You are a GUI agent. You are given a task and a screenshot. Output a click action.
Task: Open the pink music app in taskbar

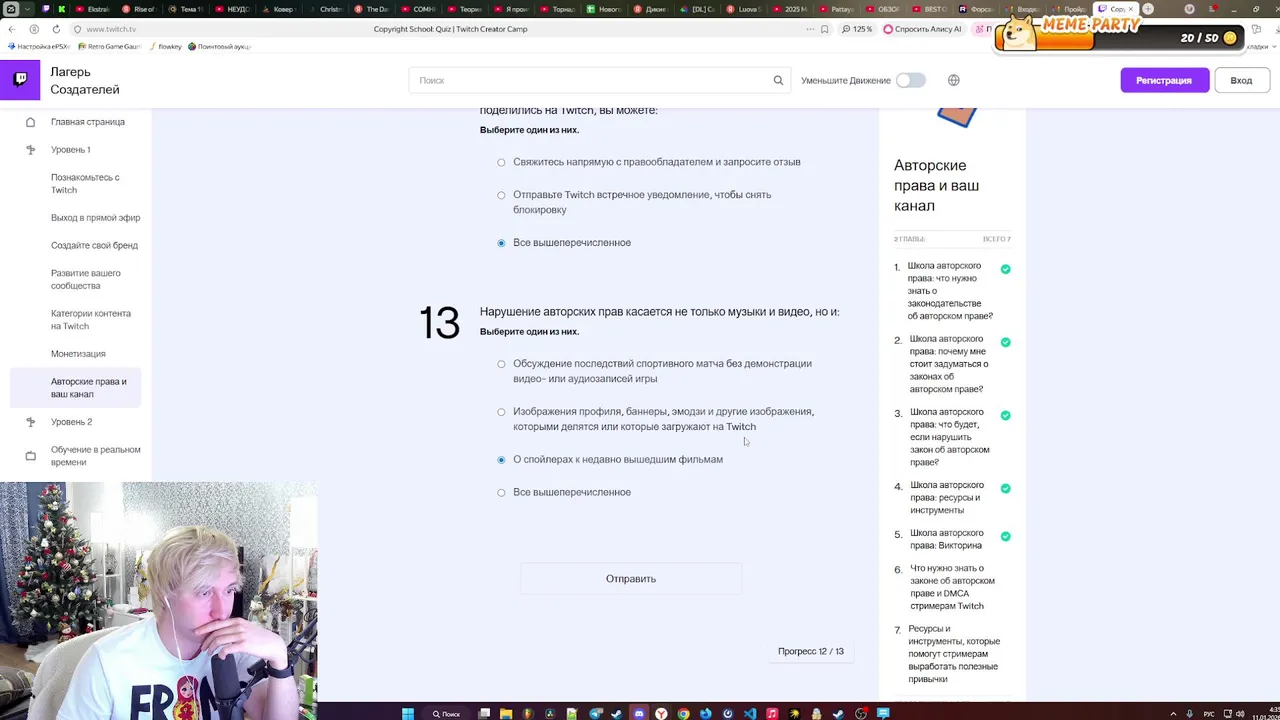click(x=772, y=713)
